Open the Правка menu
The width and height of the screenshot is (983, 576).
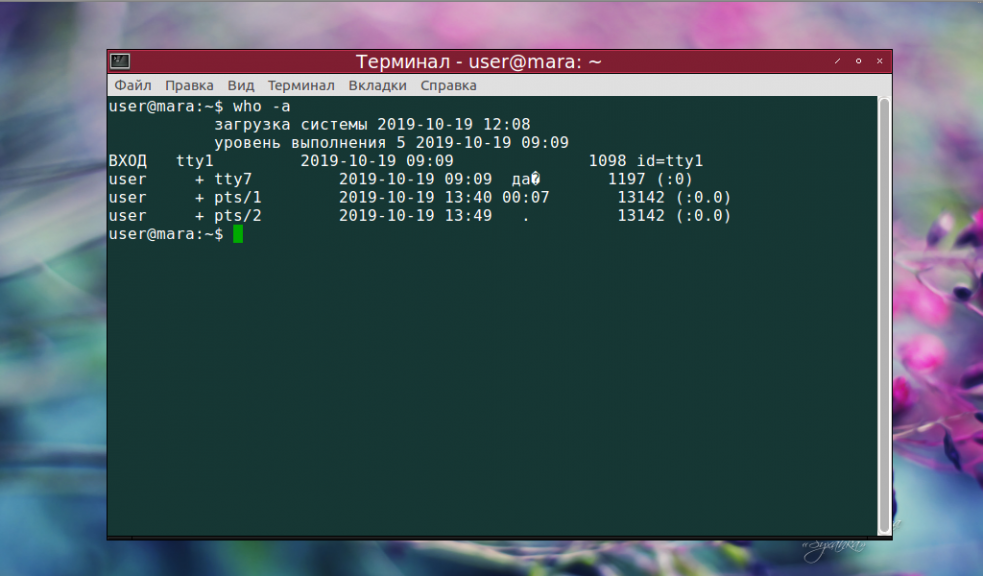click(x=189, y=85)
